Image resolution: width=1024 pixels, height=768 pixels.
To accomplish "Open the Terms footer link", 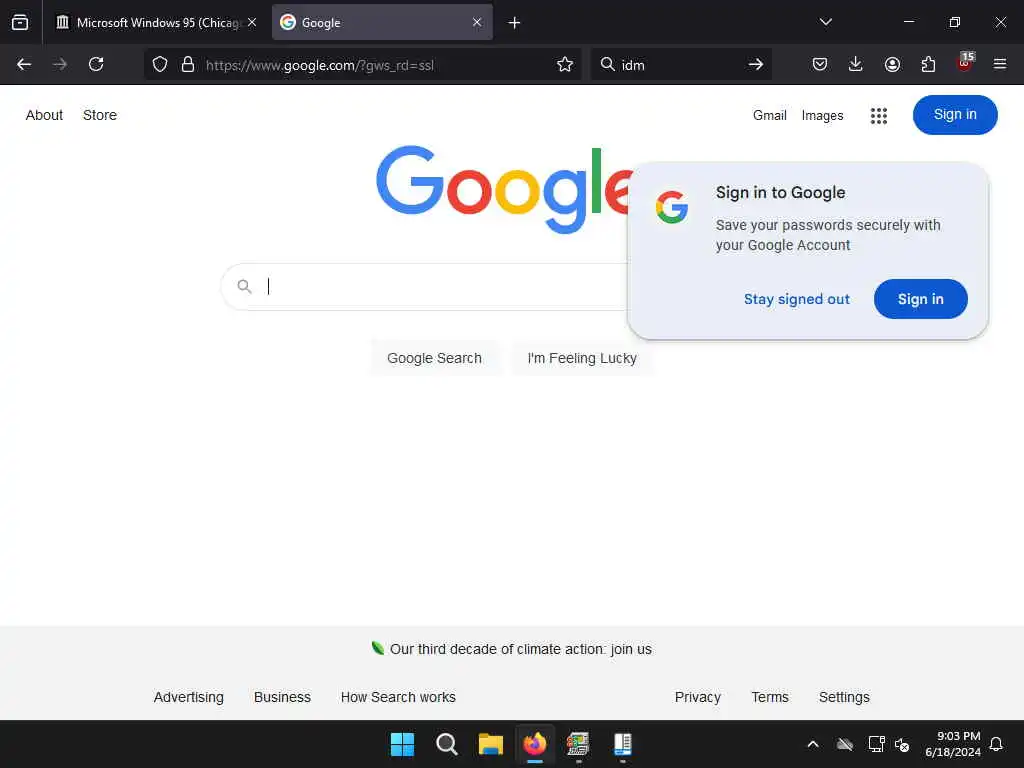I will 770,697.
